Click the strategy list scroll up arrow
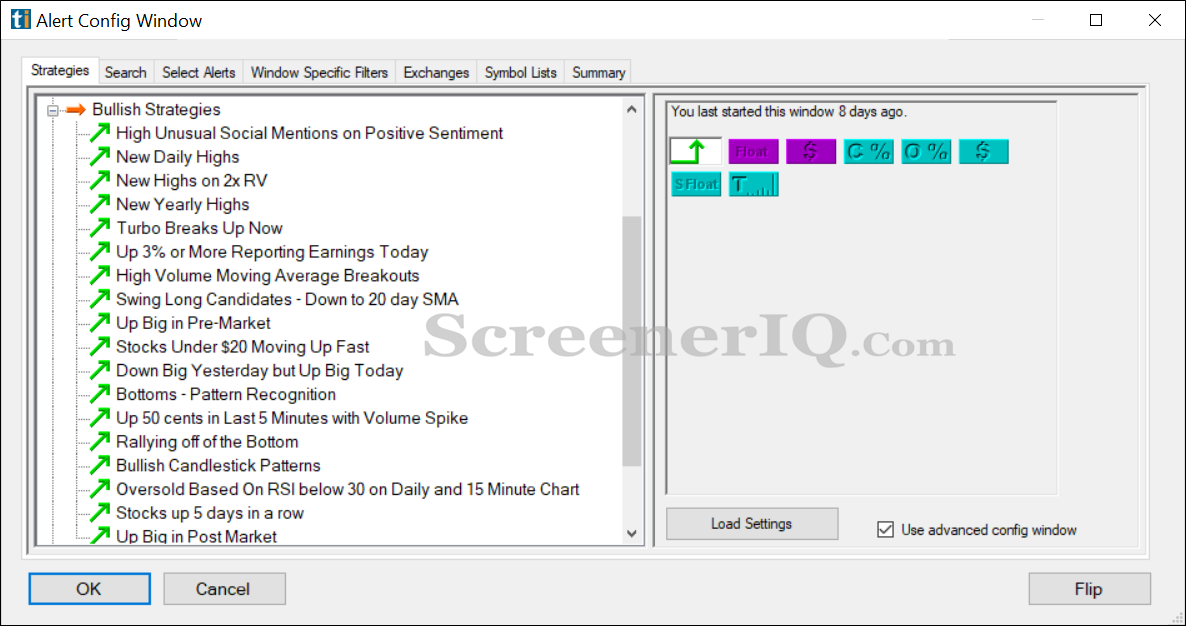 click(632, 110)
